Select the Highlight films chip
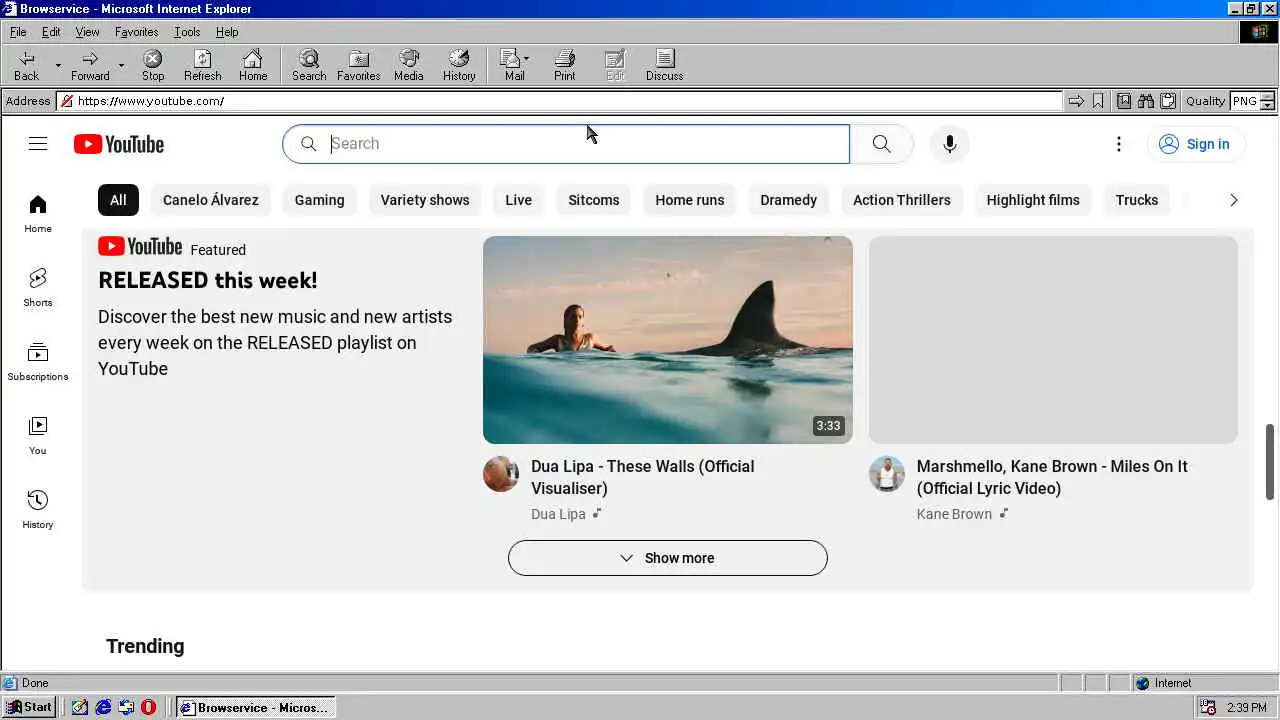 click(1033, 200)
